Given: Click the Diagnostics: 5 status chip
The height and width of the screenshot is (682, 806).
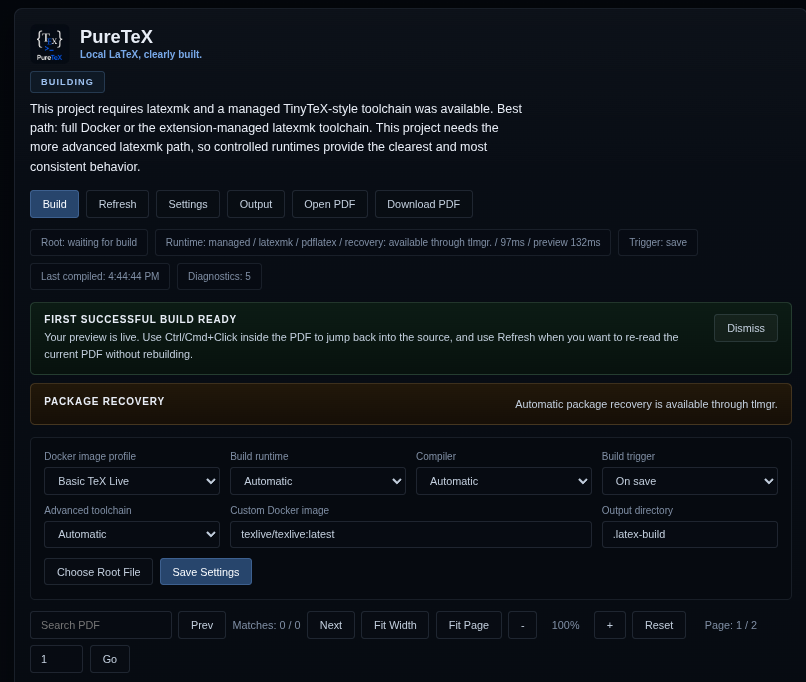Looking at the screenshot, I should tap(219, 276).
